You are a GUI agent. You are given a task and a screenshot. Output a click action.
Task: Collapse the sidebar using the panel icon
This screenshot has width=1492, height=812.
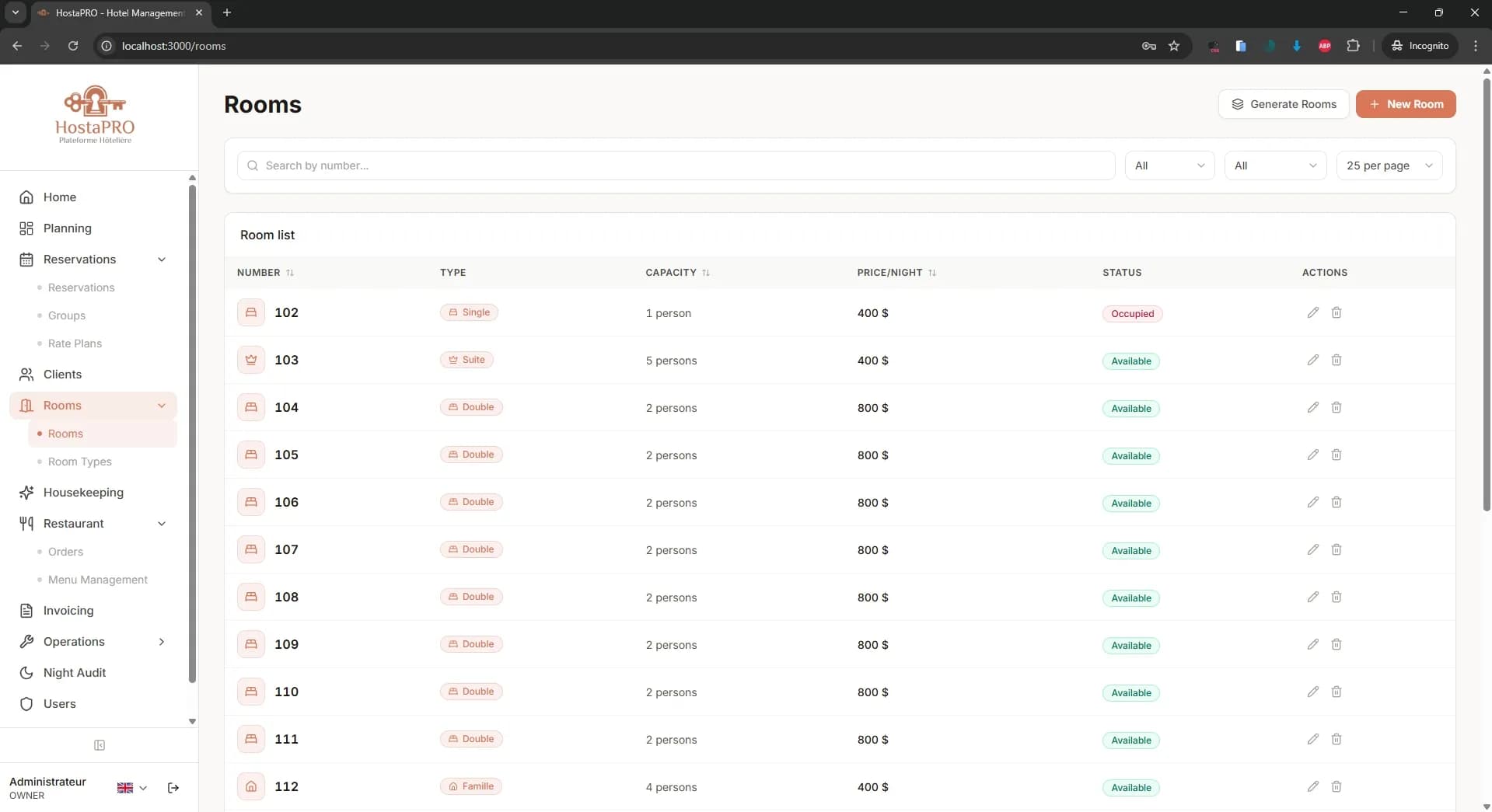point(100,745)
